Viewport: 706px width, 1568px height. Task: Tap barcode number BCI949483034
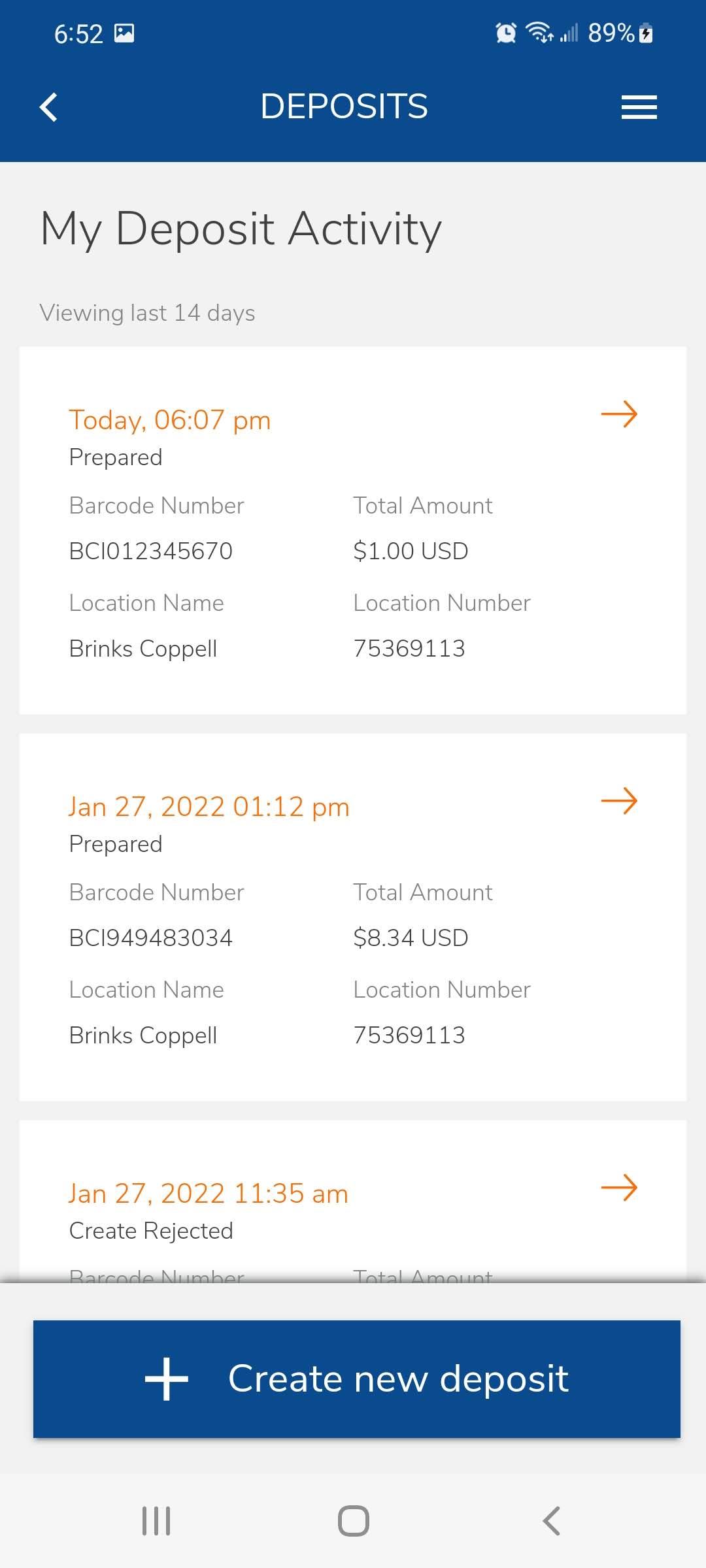[151, 938]
